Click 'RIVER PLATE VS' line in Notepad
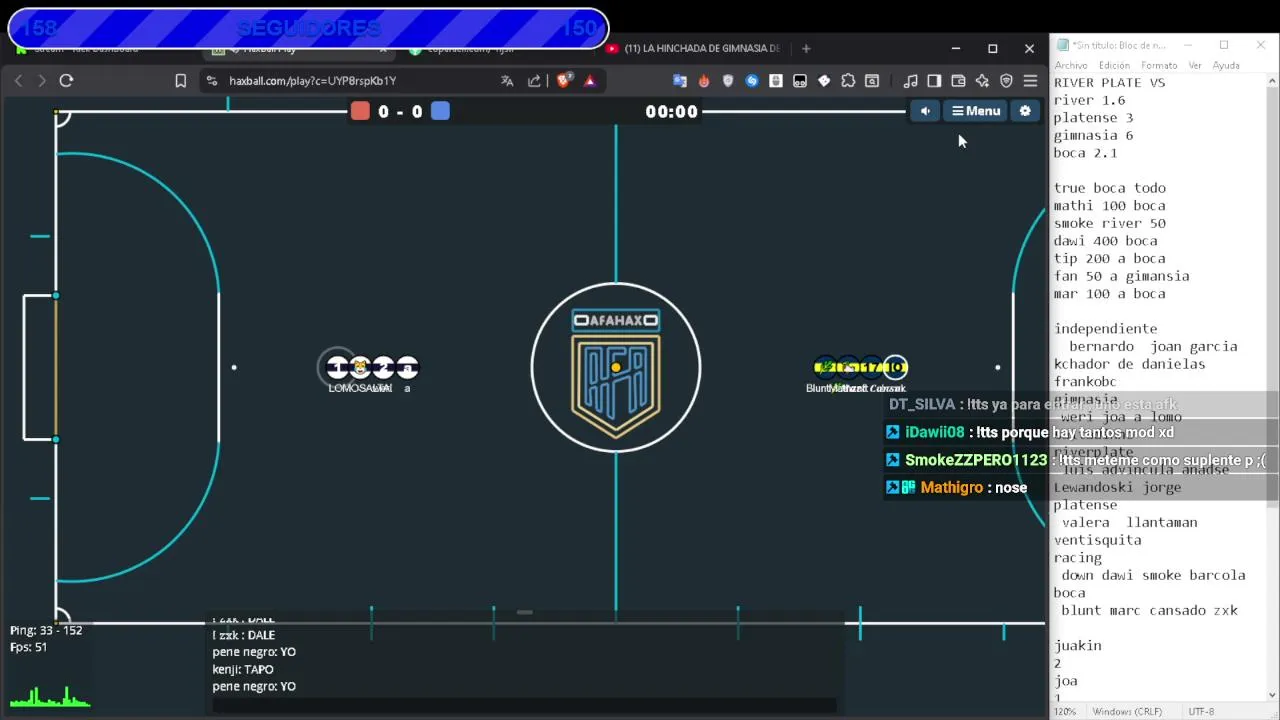Image resolution: width=1280 pixels, height=720 pixels. tap(1109, 83)
